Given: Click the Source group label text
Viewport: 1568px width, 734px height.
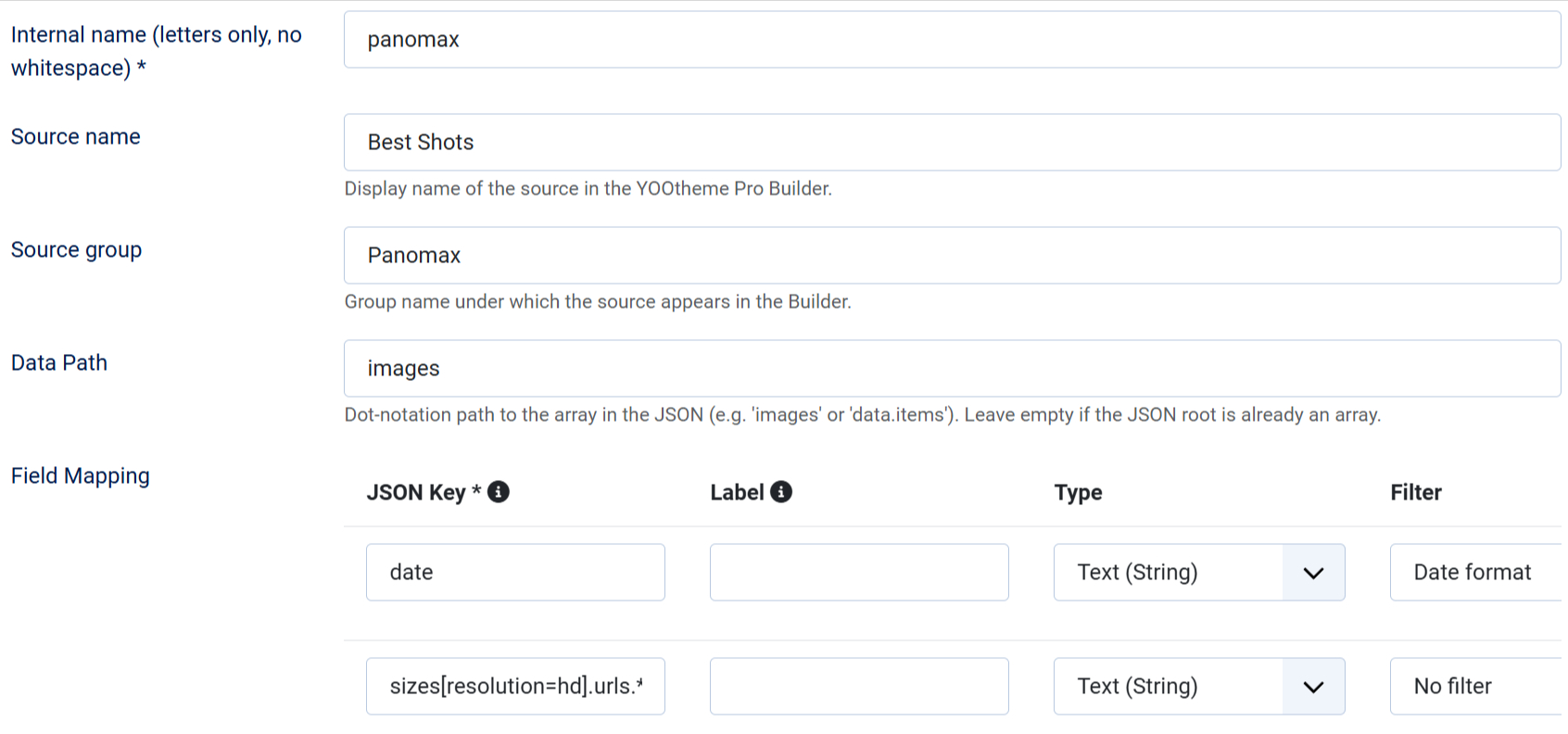Looking at the screenshot, I should pyautogui.click(x=76, y=250).
